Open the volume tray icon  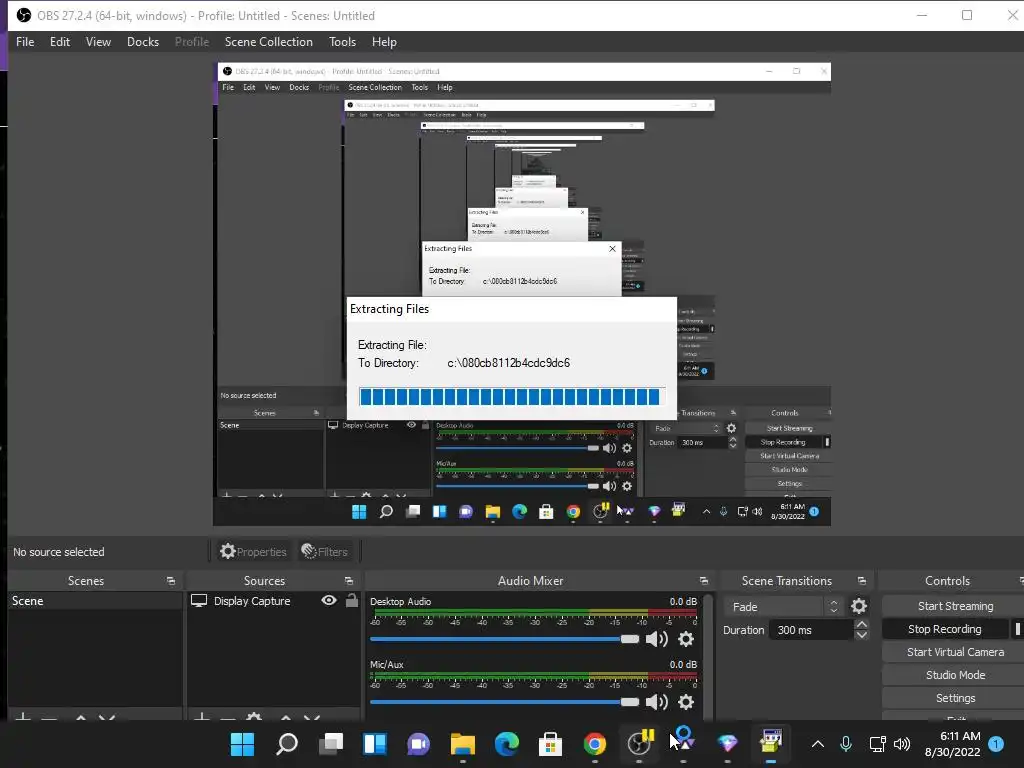tap(902, 744)
